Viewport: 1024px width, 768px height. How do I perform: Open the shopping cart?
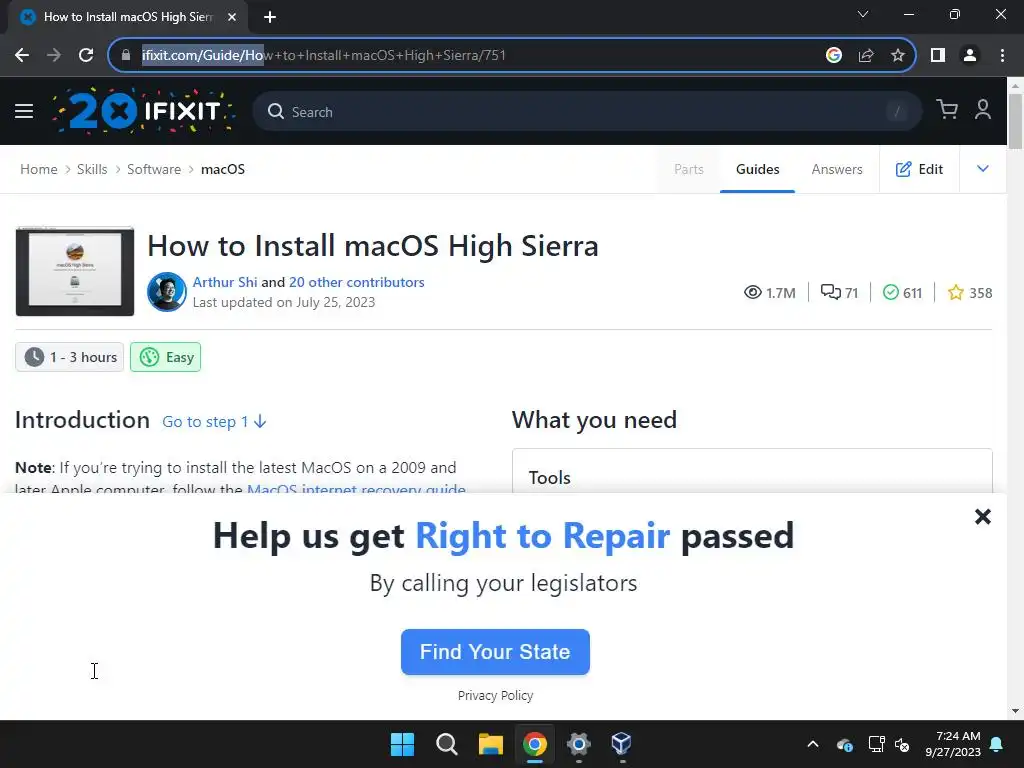pyautogui.click(x=947, y=110)
